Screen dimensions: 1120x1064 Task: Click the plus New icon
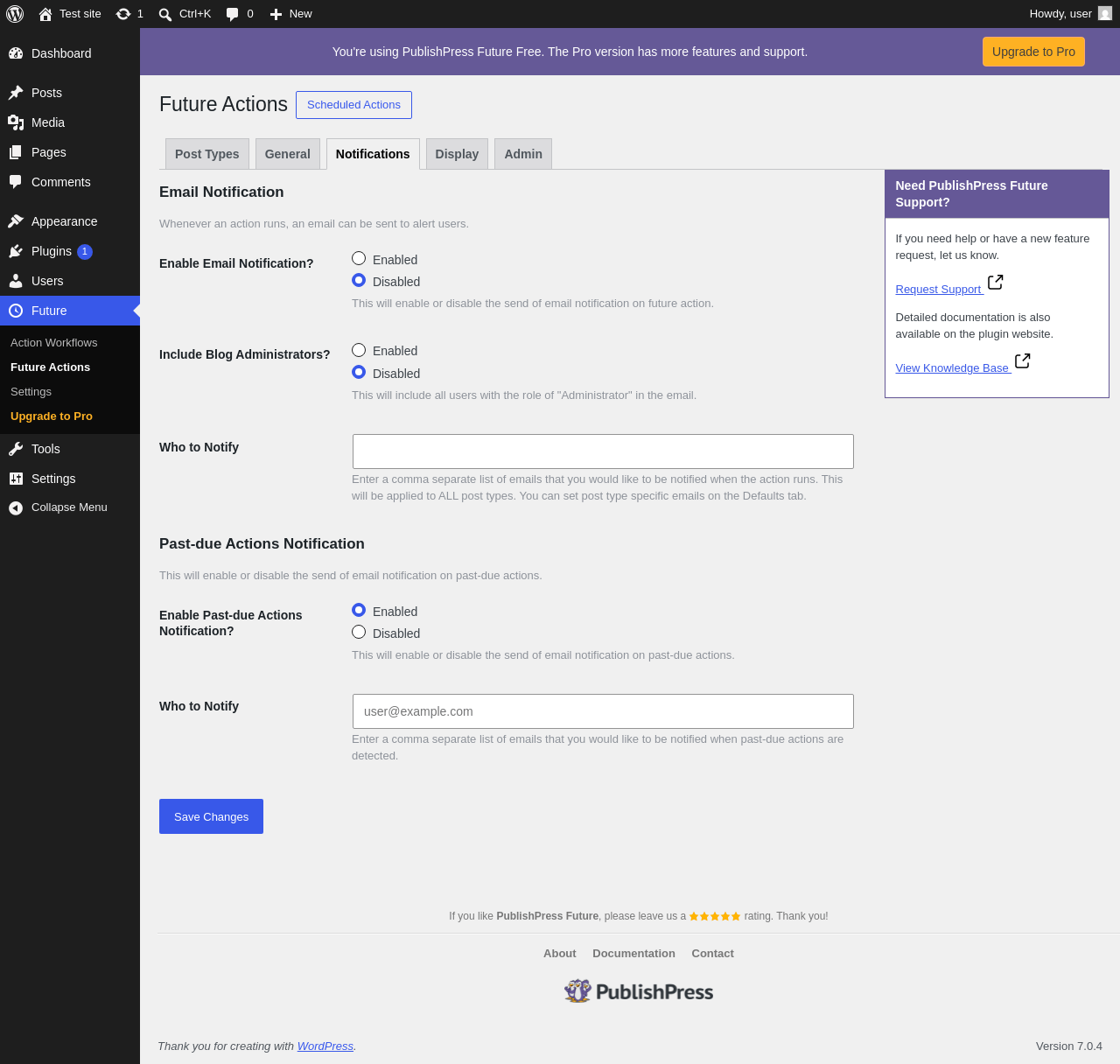276,14
